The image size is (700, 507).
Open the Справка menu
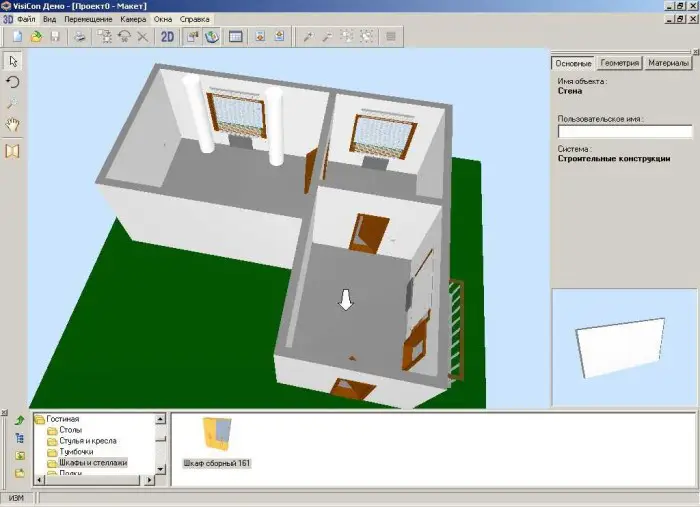click(195, 19)
